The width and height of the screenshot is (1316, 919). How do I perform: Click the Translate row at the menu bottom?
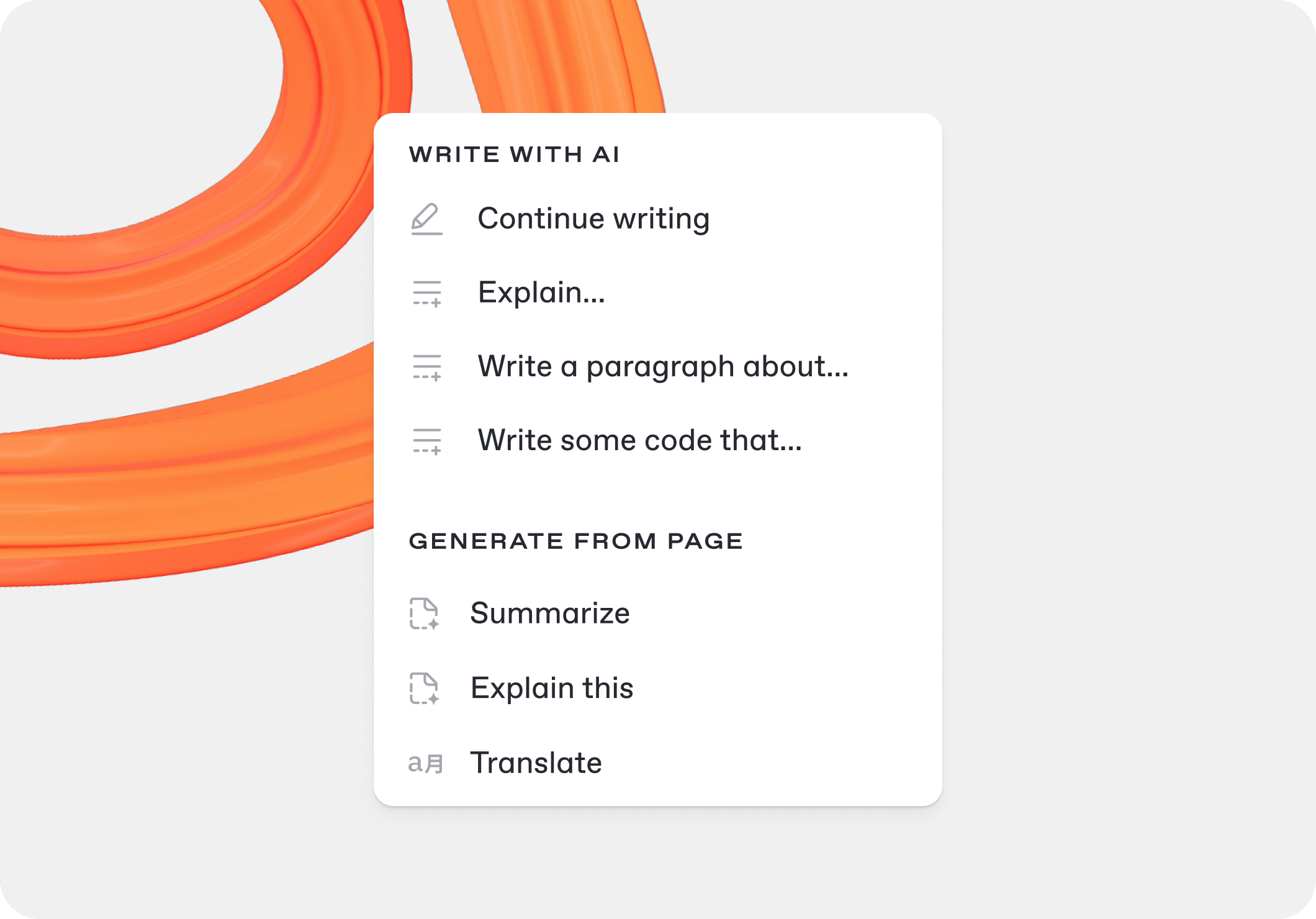point(536,763)
